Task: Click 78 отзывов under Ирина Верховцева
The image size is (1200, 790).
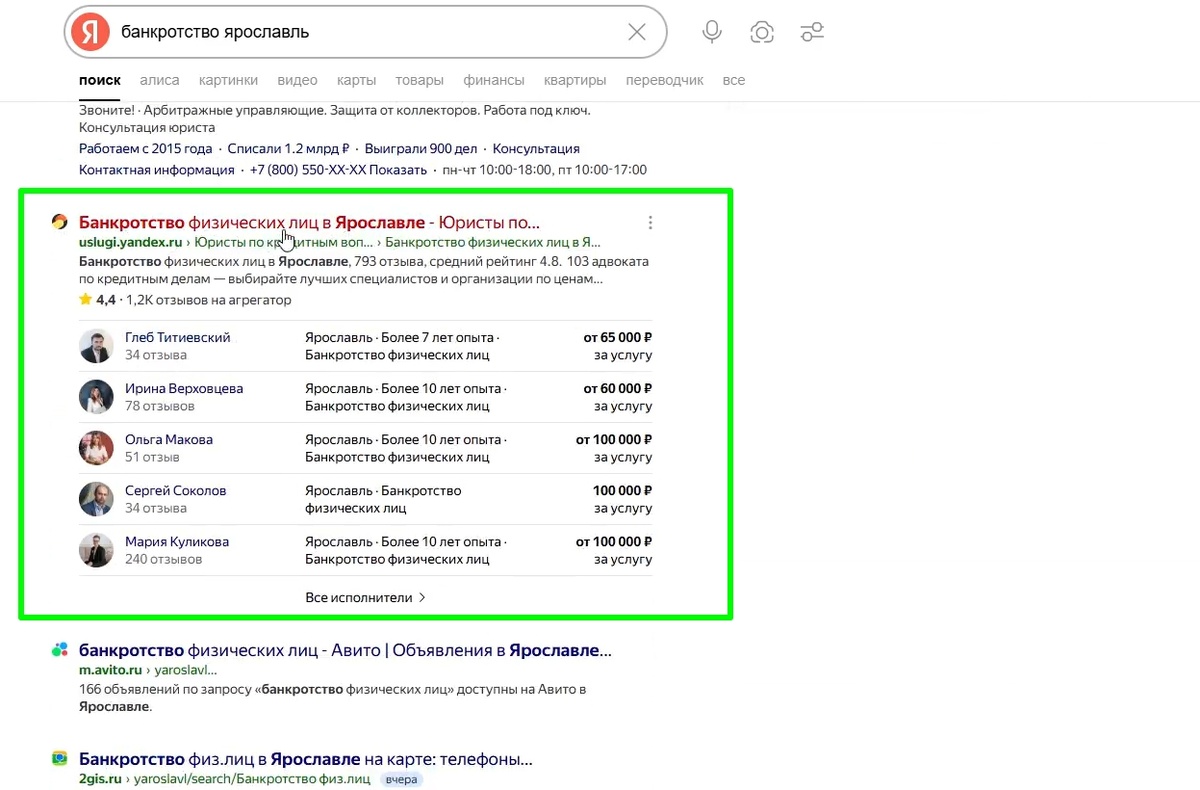Action: click(160, 406)
